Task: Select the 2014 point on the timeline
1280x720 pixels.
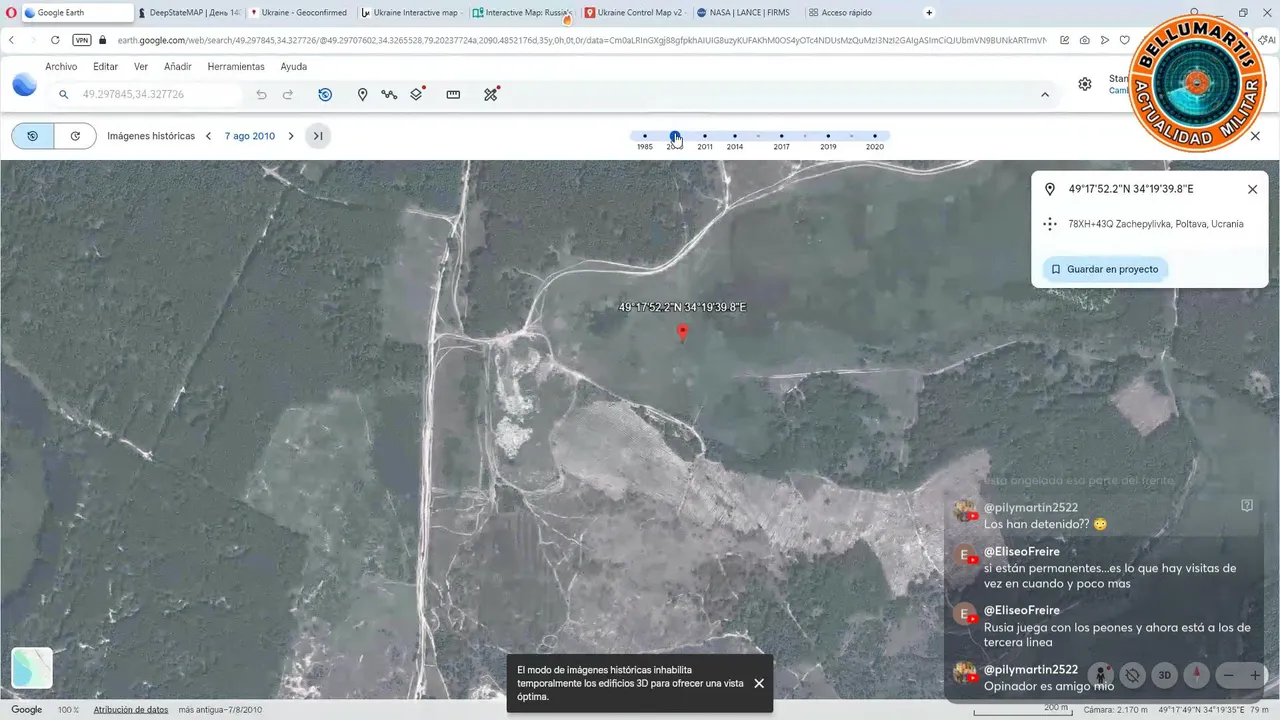Action: (735, 136)
